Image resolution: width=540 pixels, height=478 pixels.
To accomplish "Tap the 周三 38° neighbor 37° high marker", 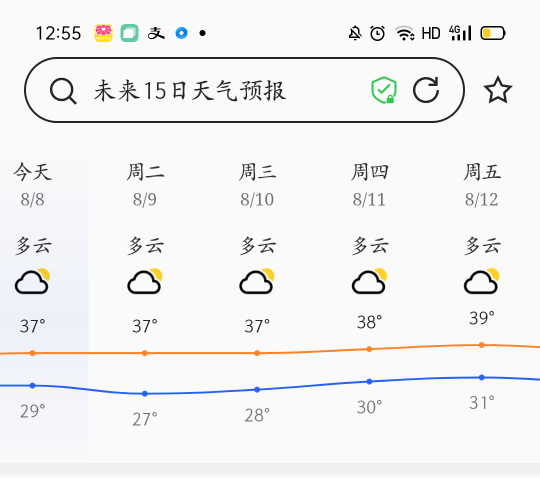I will (x=257, y=353).
